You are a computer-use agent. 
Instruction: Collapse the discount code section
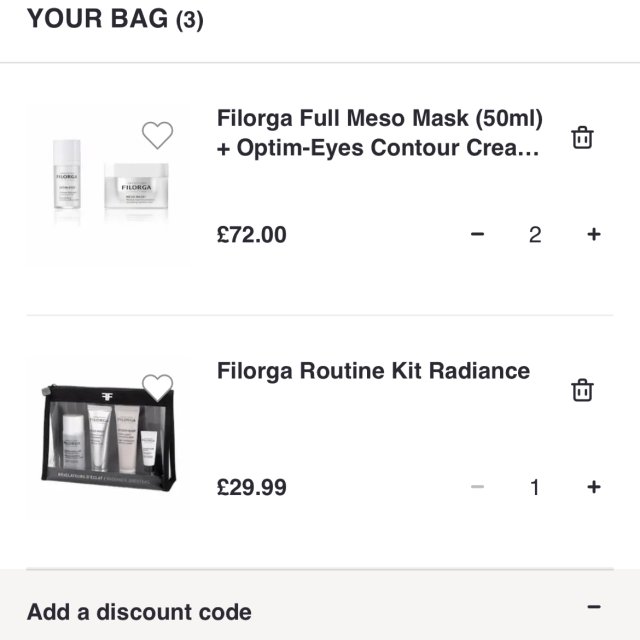click(594, 607)
